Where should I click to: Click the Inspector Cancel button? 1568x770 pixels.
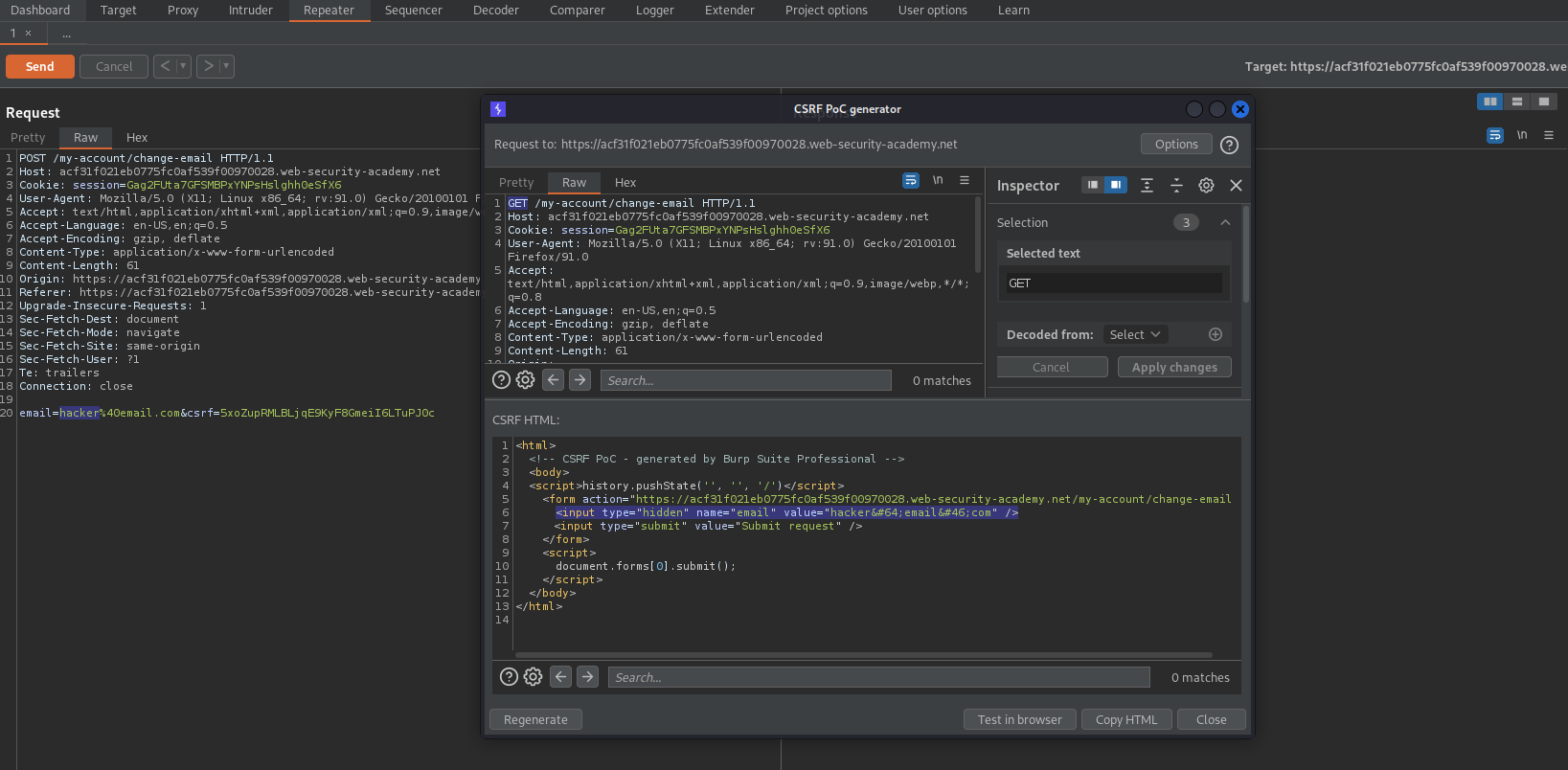[1052, 367]
